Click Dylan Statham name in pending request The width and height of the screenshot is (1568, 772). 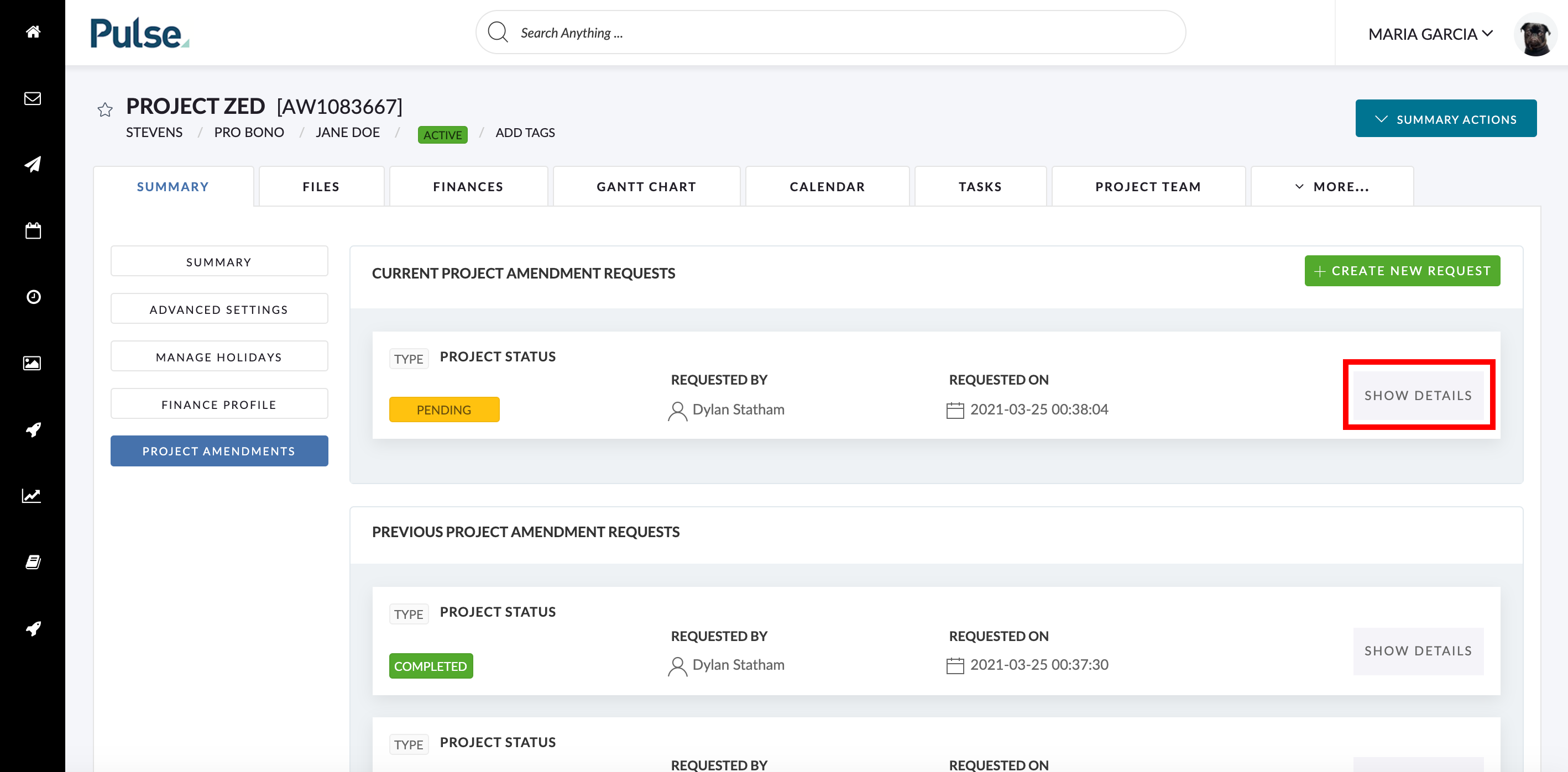pyautogui.click(x=738, y=409)
